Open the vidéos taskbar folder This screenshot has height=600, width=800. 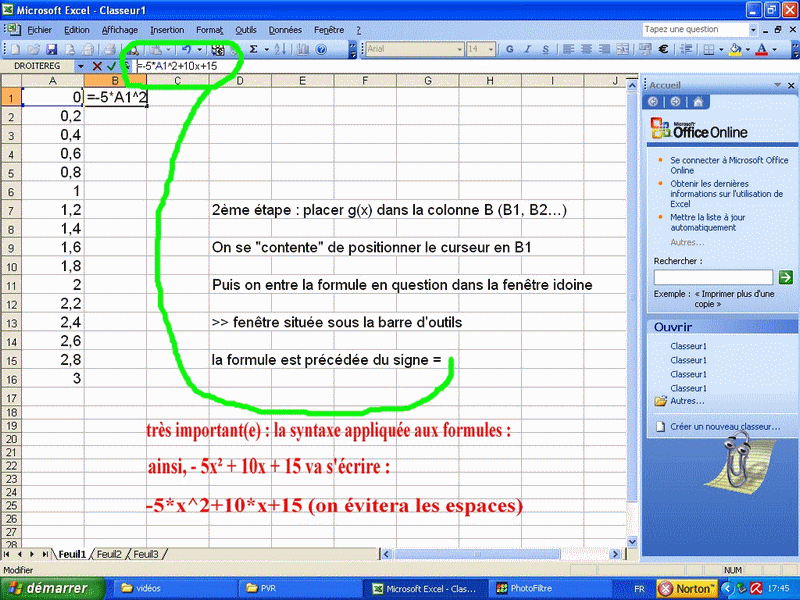[x=173, y=588]
